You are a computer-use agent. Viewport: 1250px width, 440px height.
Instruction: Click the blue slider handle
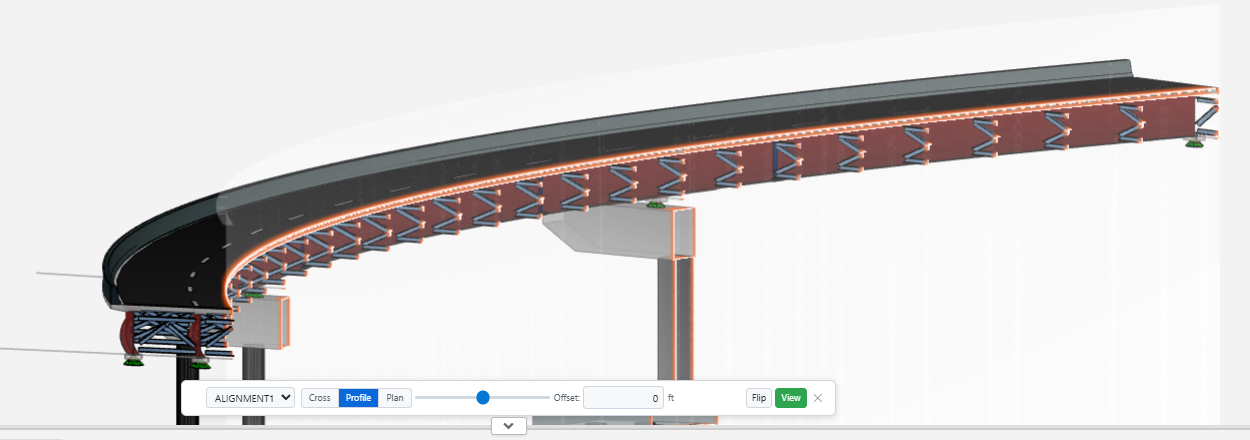point(483,398)
